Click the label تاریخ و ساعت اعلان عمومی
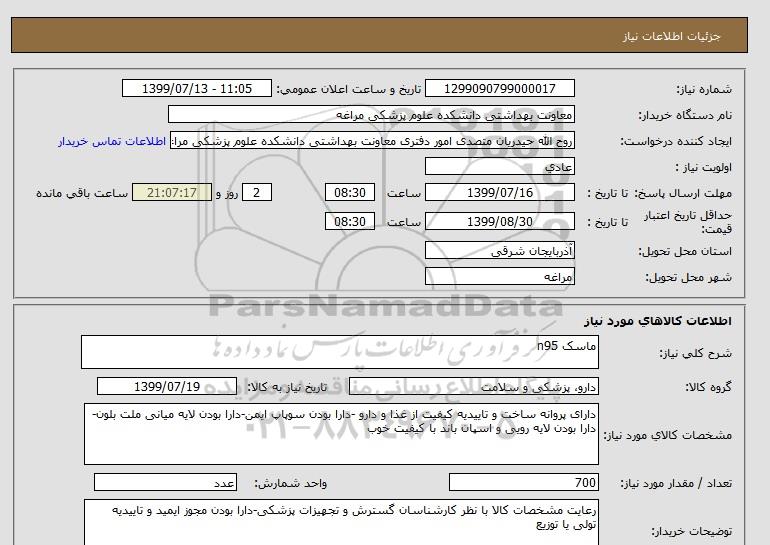Viewport: 770px width, 545px height. [349, 89]
